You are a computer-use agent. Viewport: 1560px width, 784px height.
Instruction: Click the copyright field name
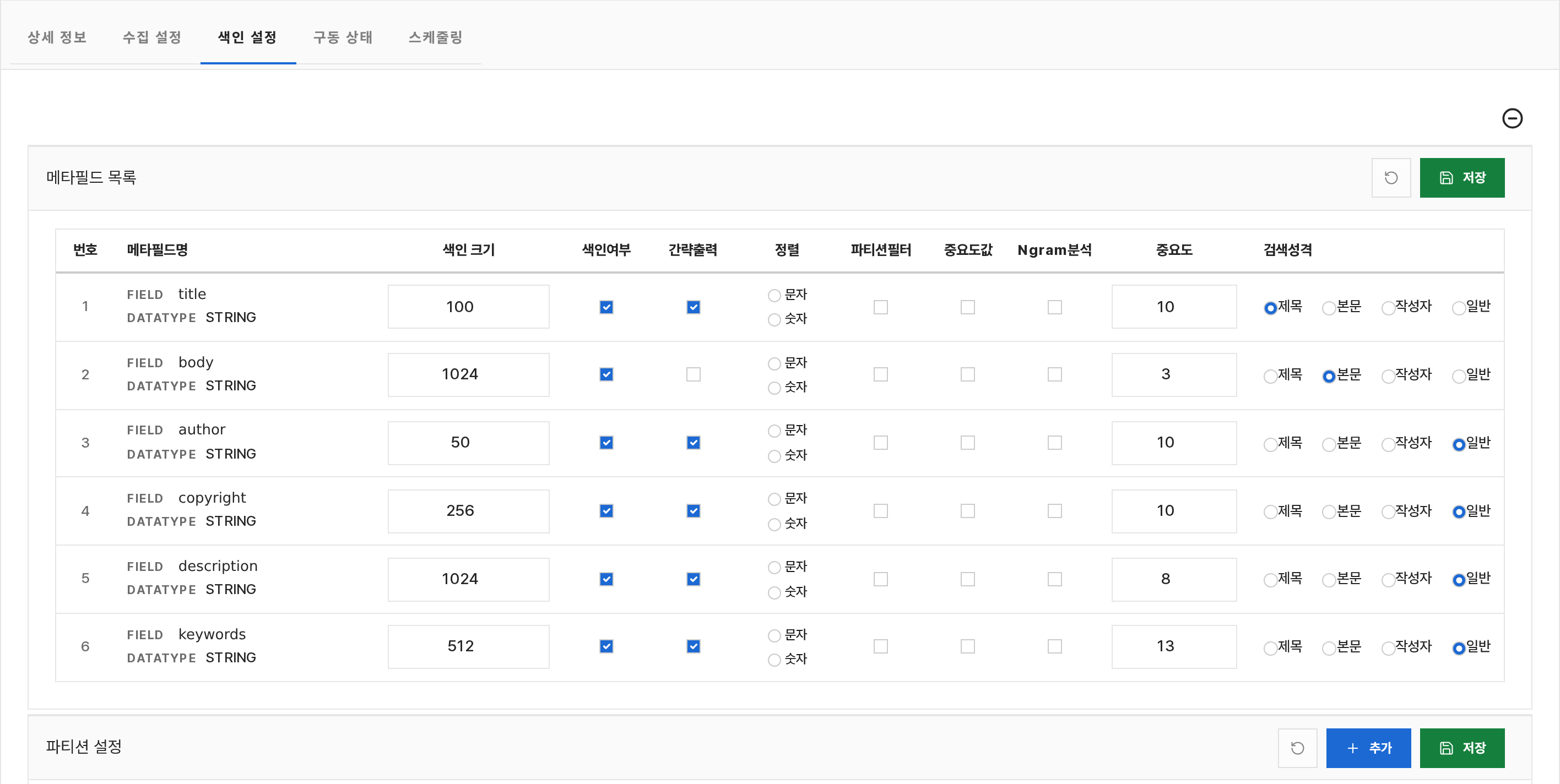212,498
